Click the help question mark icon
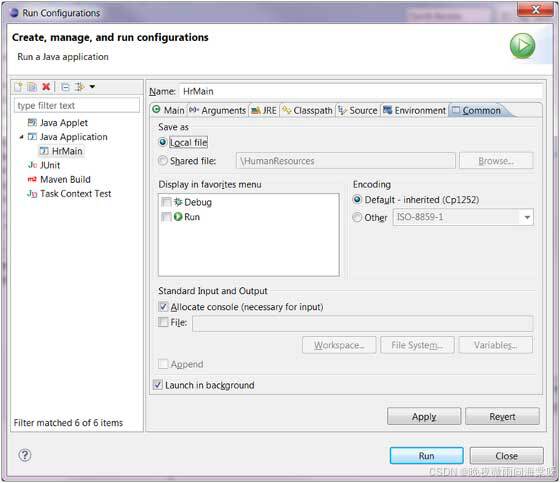This screenshot has width=560, height=483. pyautogui.click(x=25, y=455)
